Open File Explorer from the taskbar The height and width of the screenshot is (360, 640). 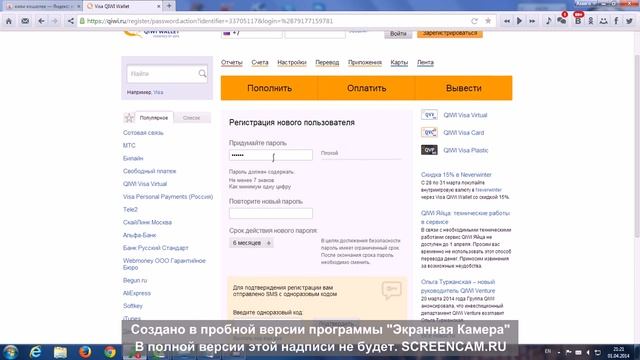coord(60,352)
